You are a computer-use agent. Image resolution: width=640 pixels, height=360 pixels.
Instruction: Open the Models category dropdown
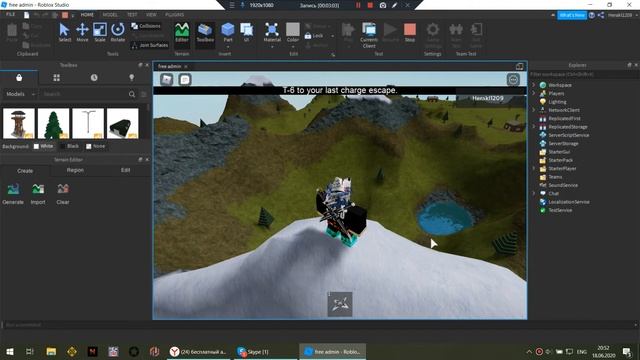click(x=20, y=94)
